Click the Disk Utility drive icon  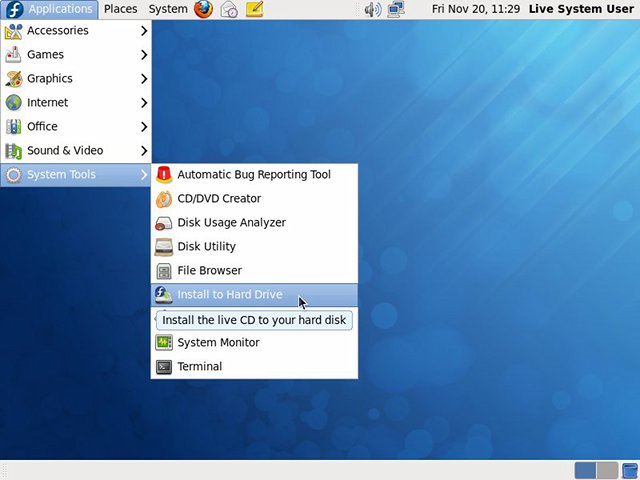(164, 247)
